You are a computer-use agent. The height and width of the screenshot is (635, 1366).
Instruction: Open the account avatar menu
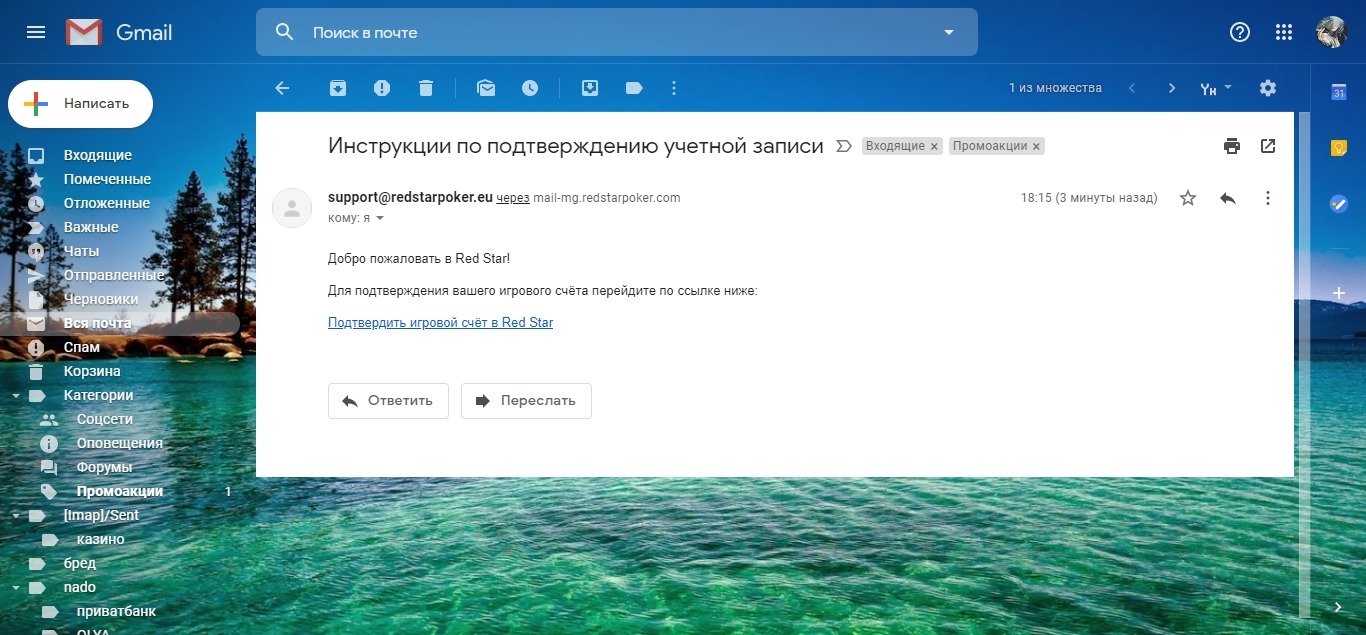coord(1331,32)
